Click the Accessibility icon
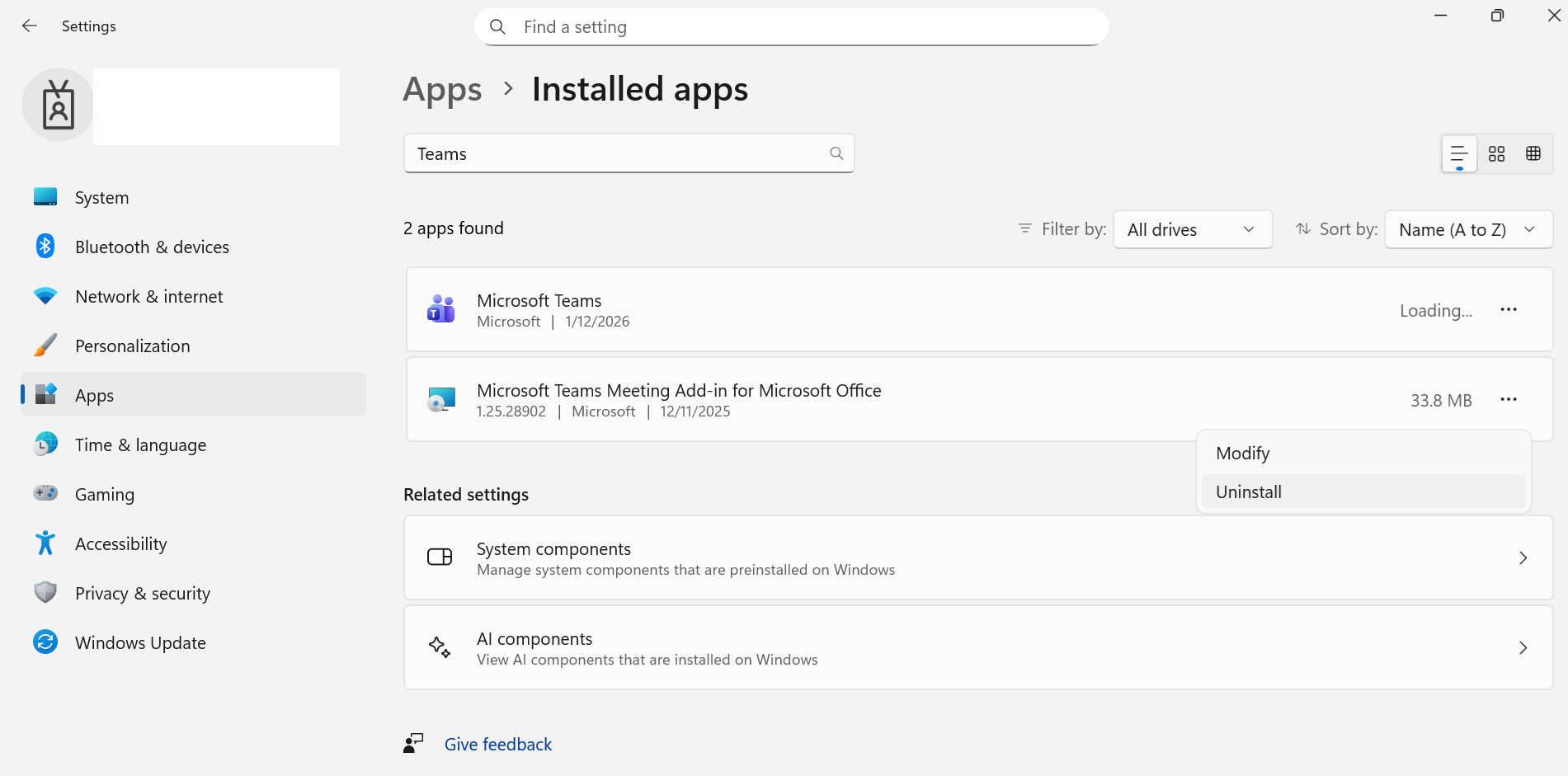1568x776 pixels. pos(45,543)
